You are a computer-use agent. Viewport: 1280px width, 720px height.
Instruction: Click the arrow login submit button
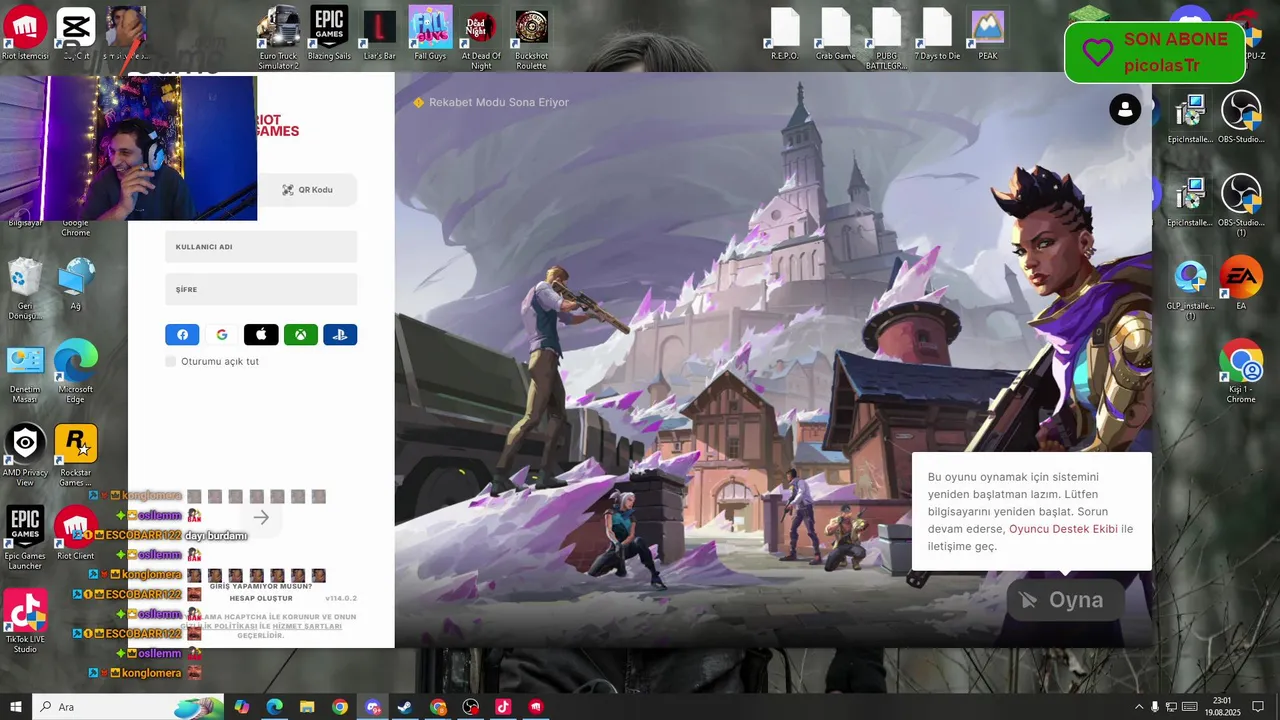pos(261,517)
